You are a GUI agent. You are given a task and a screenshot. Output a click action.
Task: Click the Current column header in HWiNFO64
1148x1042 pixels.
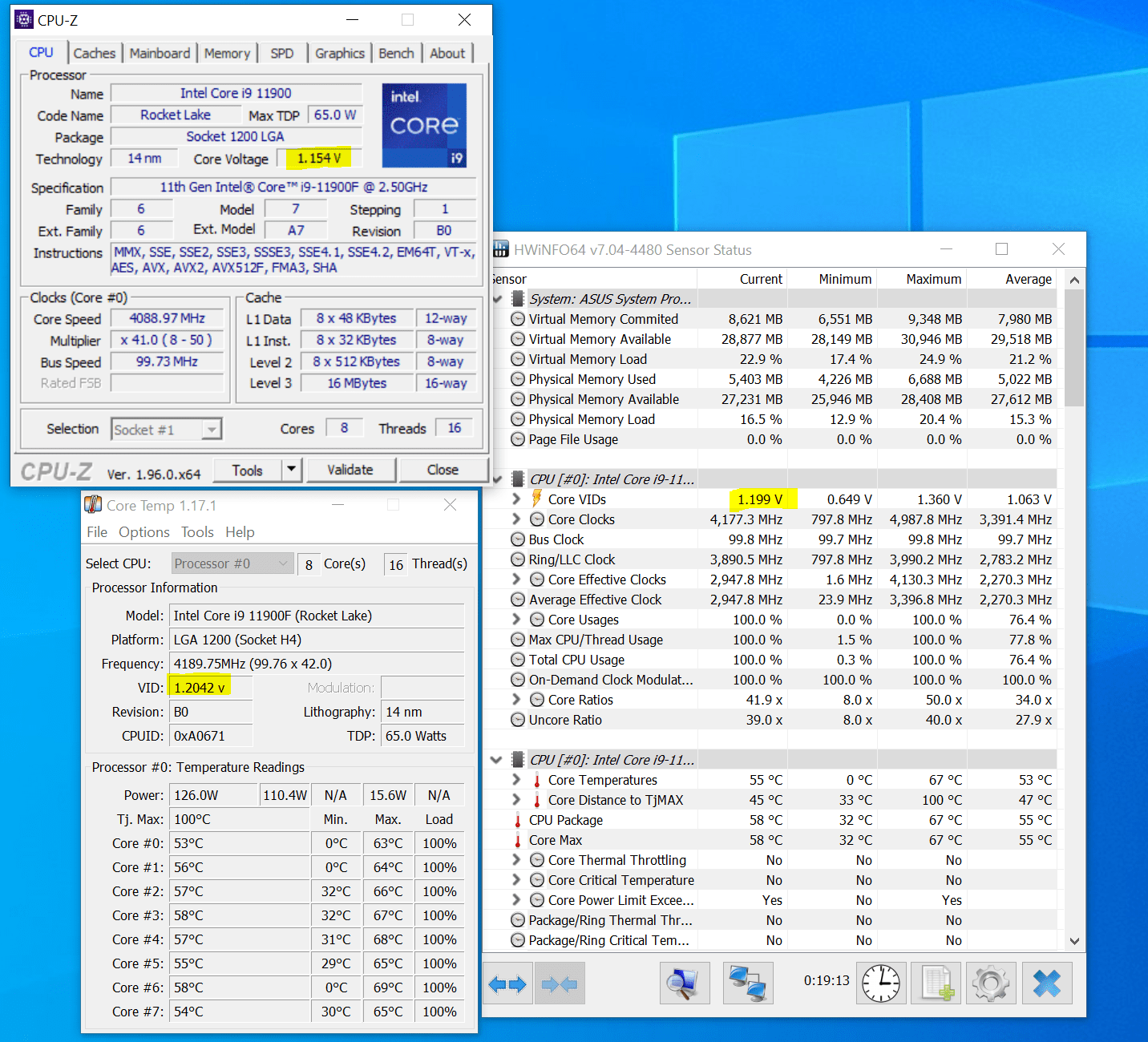pyautogui.click(x=742, y=279)
